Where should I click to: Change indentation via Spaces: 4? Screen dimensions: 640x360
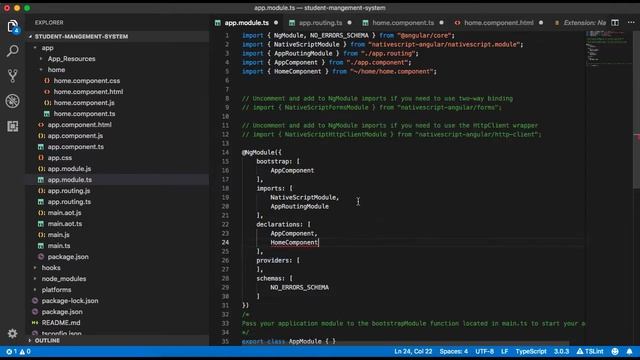pos(454,351)
